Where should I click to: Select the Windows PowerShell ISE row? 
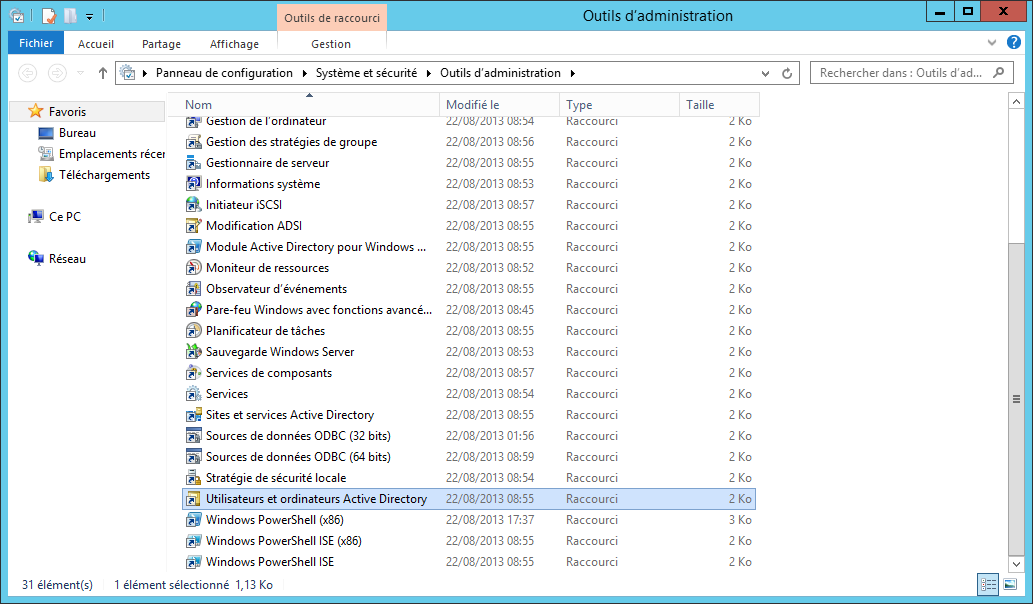tap(469, 562)
